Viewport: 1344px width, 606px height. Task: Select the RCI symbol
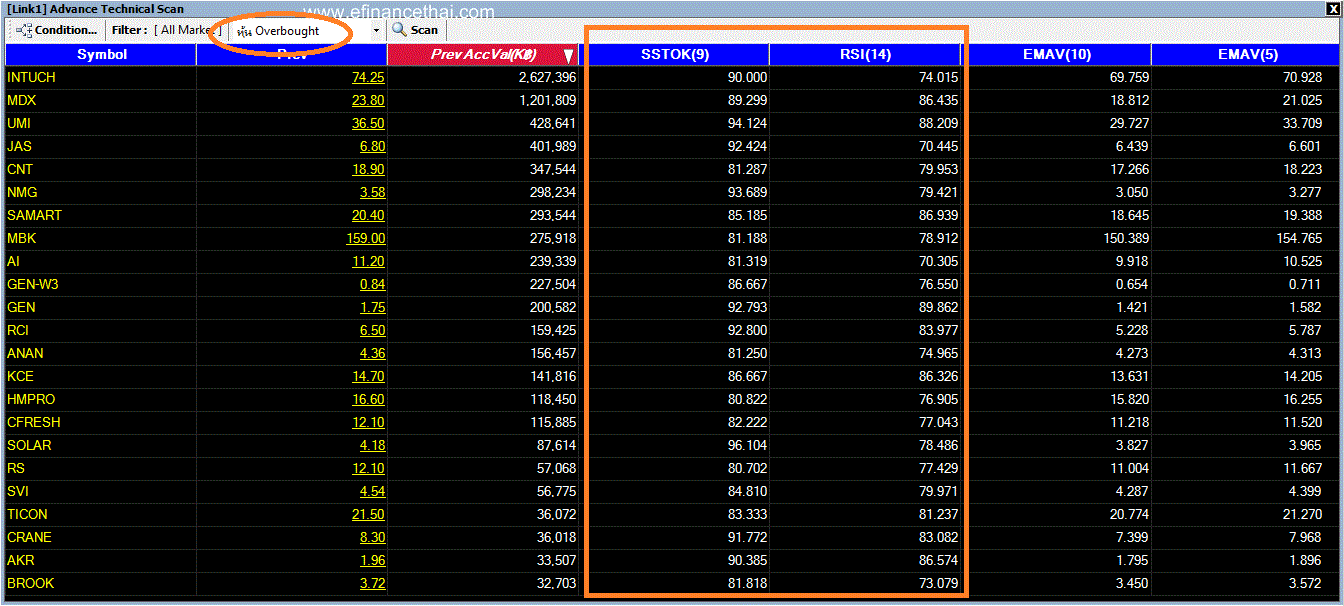coord(20,330)
